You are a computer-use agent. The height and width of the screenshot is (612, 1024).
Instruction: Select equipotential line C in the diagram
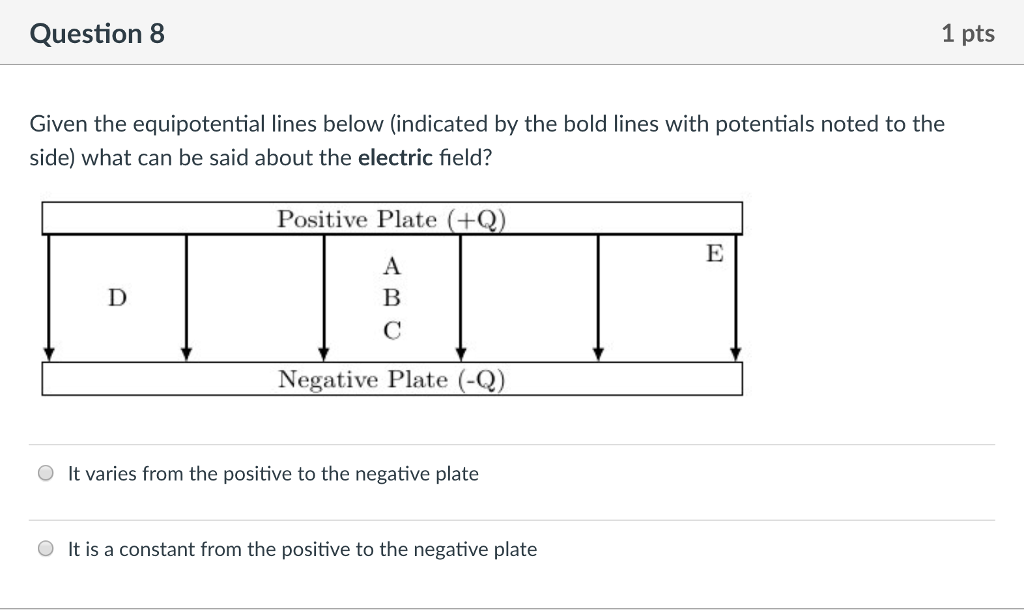tap(393, 329)
